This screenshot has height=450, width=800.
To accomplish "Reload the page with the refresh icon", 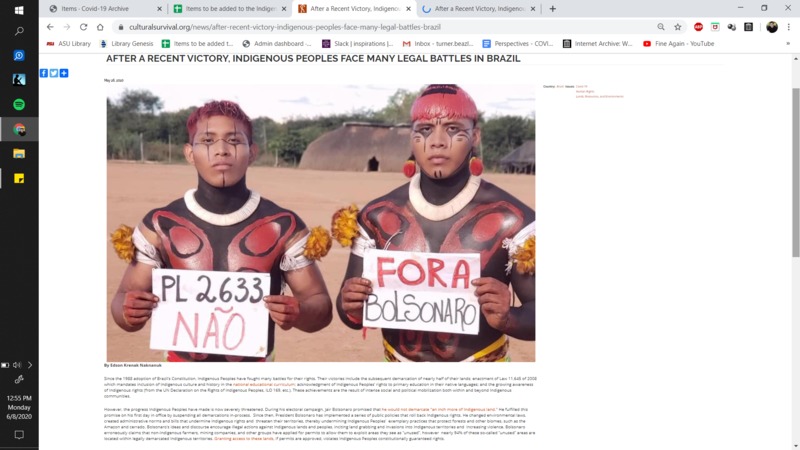I will (x=83, y=27).
